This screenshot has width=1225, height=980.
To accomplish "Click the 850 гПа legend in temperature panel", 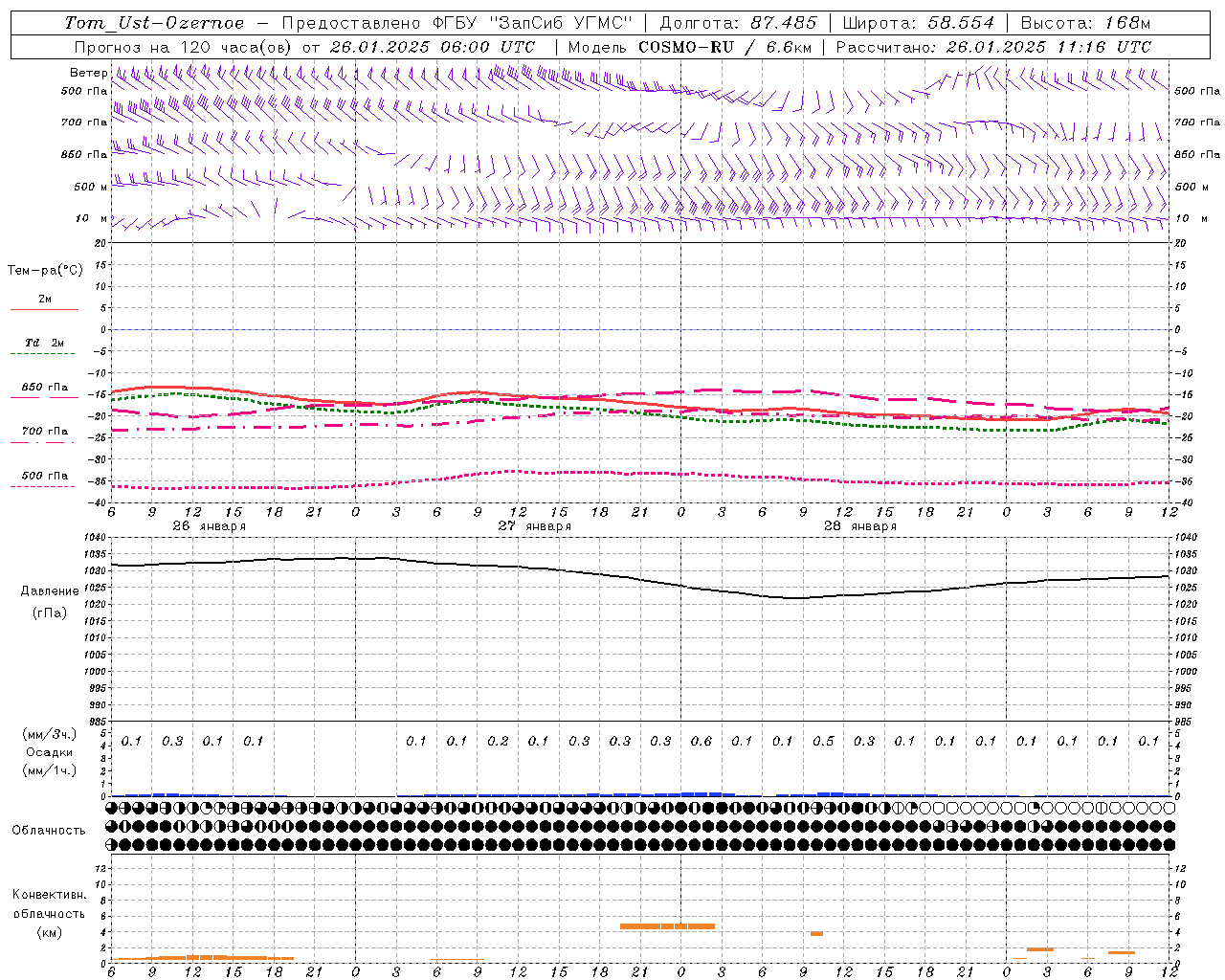I will click(x=45, y=388).
